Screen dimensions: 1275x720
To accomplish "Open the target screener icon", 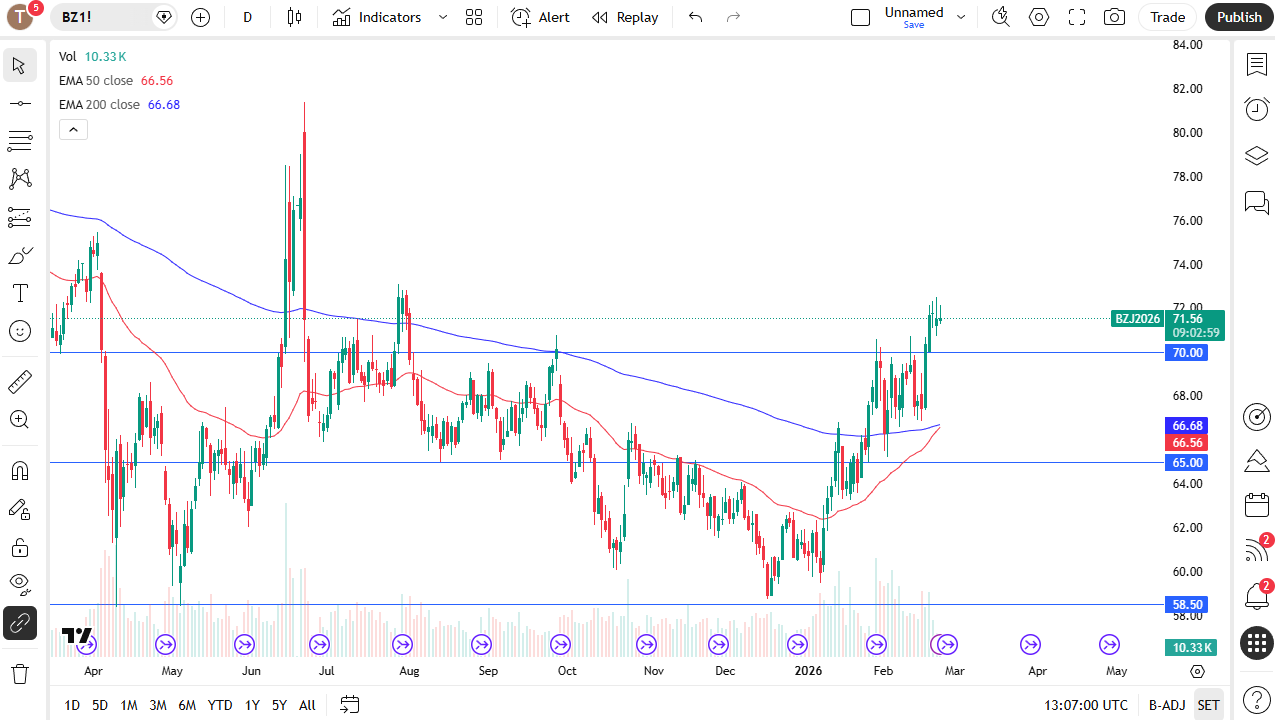I will 1256,416.
